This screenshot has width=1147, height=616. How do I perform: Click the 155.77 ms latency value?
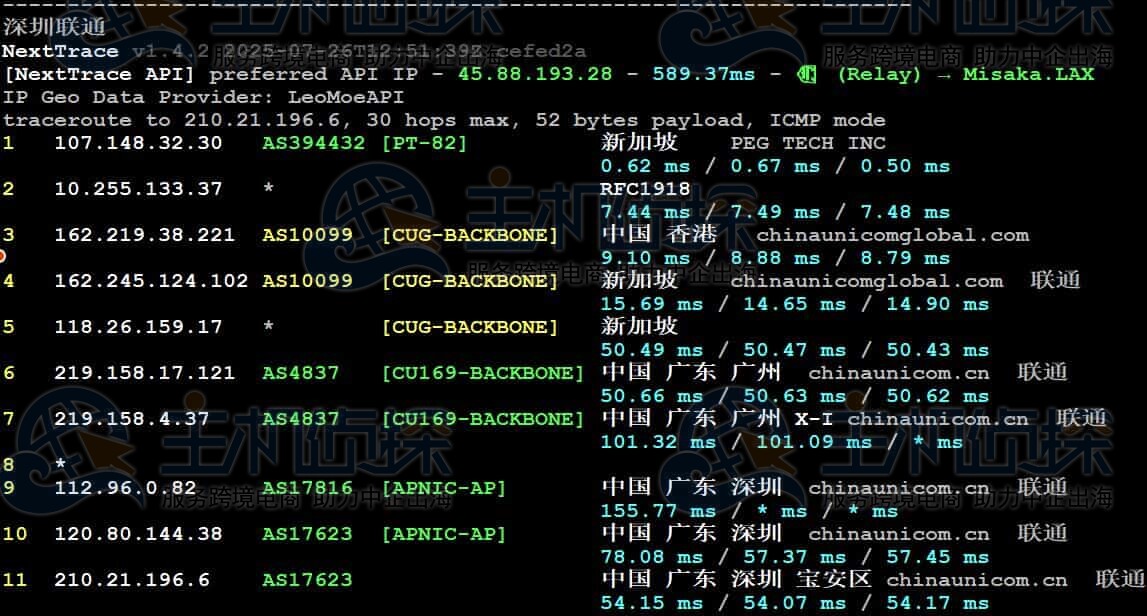(x=658, y=511)
